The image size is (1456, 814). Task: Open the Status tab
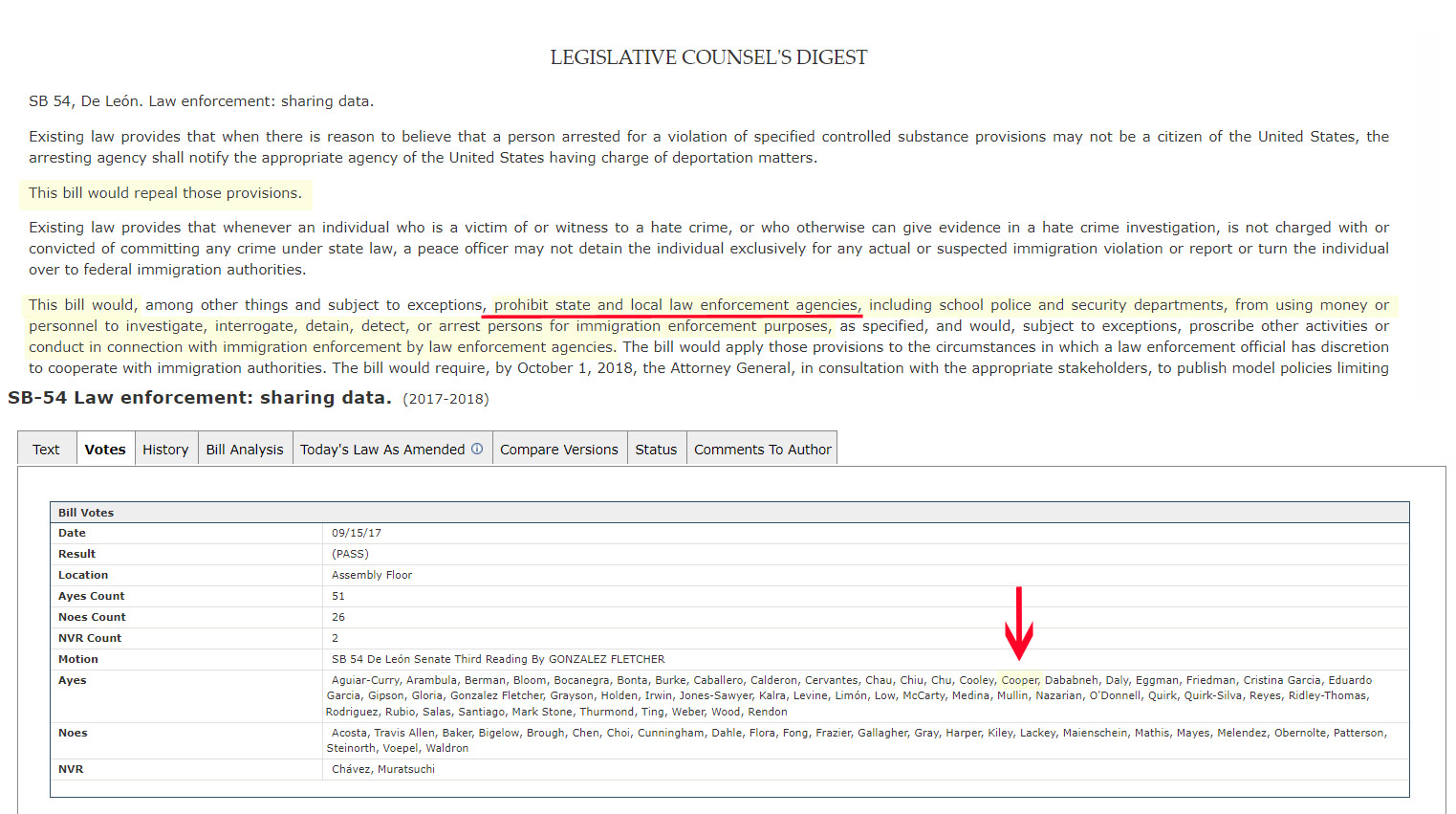656,450
